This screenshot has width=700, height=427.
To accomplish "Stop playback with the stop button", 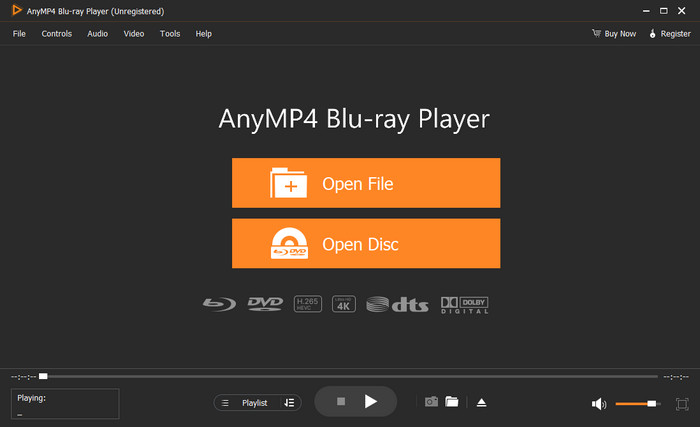I will (341, 402).
